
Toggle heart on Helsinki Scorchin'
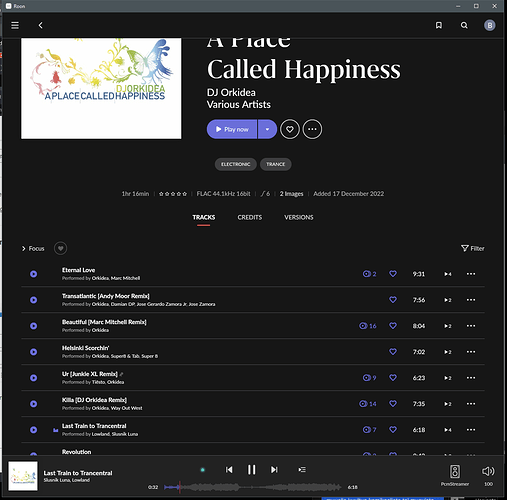tap(393, 352)
